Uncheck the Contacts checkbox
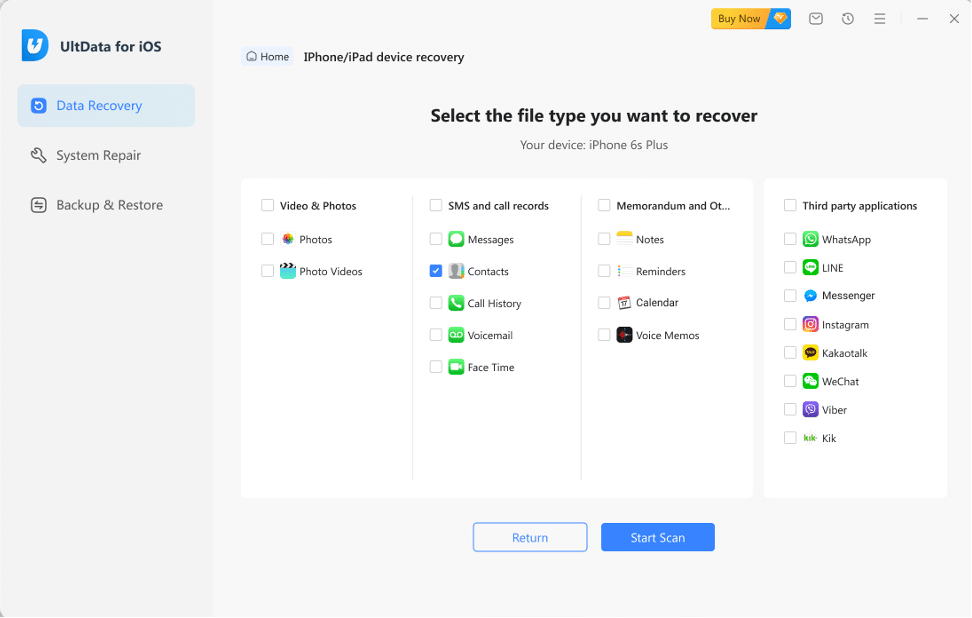 tap(436, 271)
